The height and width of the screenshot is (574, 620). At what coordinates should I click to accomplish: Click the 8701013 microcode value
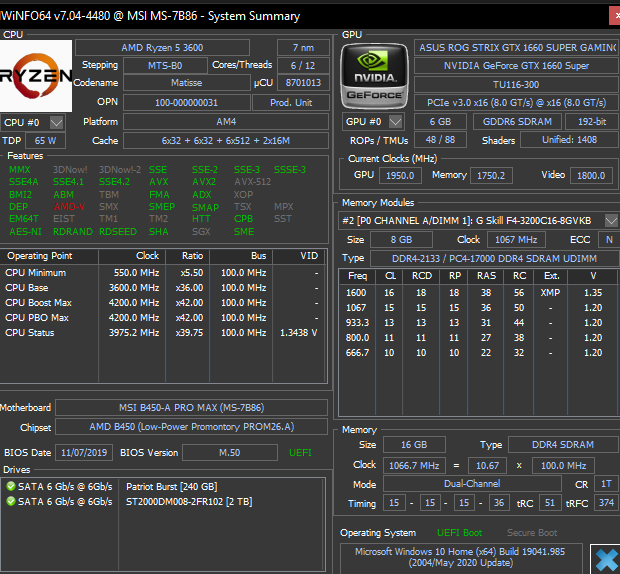tap(303, 83)
